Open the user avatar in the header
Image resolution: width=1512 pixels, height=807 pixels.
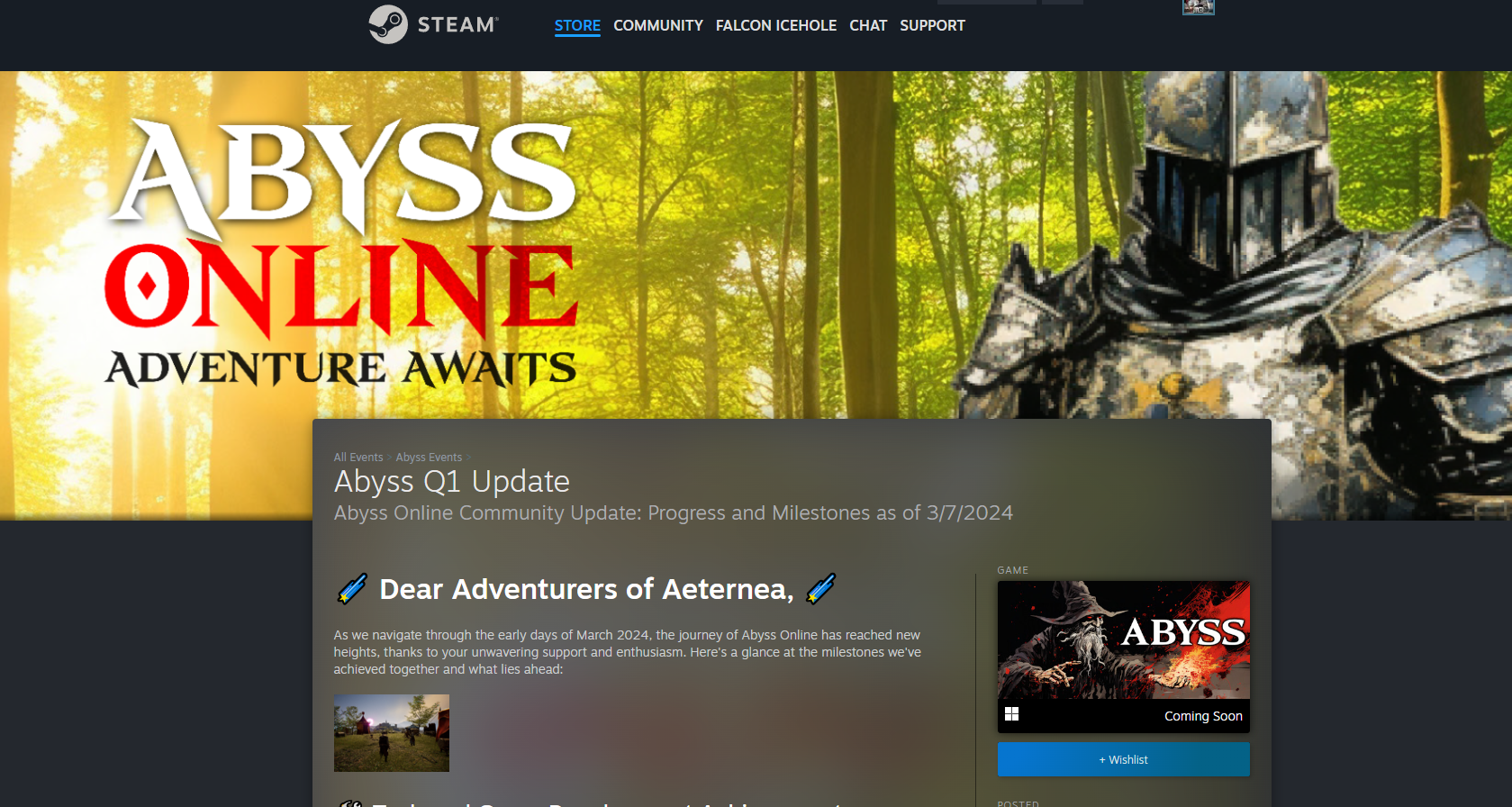(1198, 7)
